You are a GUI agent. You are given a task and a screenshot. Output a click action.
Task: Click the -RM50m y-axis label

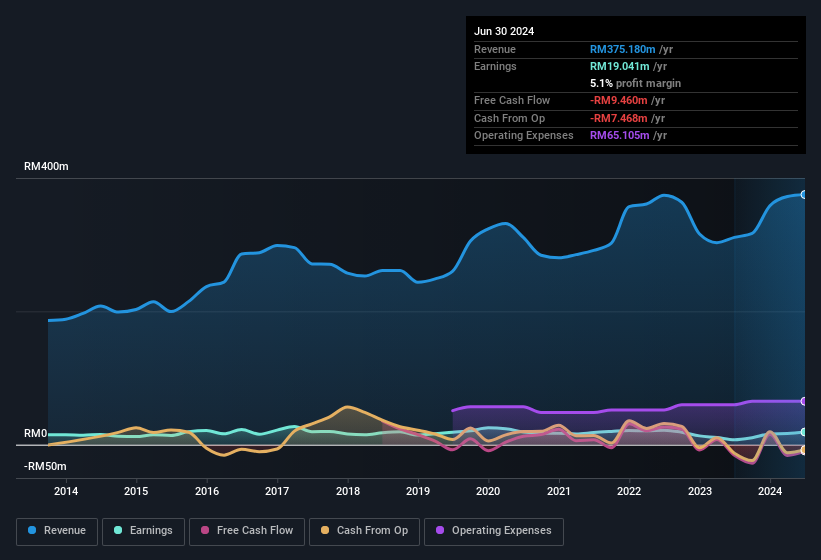pyautogui.click(x=45, y=466)
